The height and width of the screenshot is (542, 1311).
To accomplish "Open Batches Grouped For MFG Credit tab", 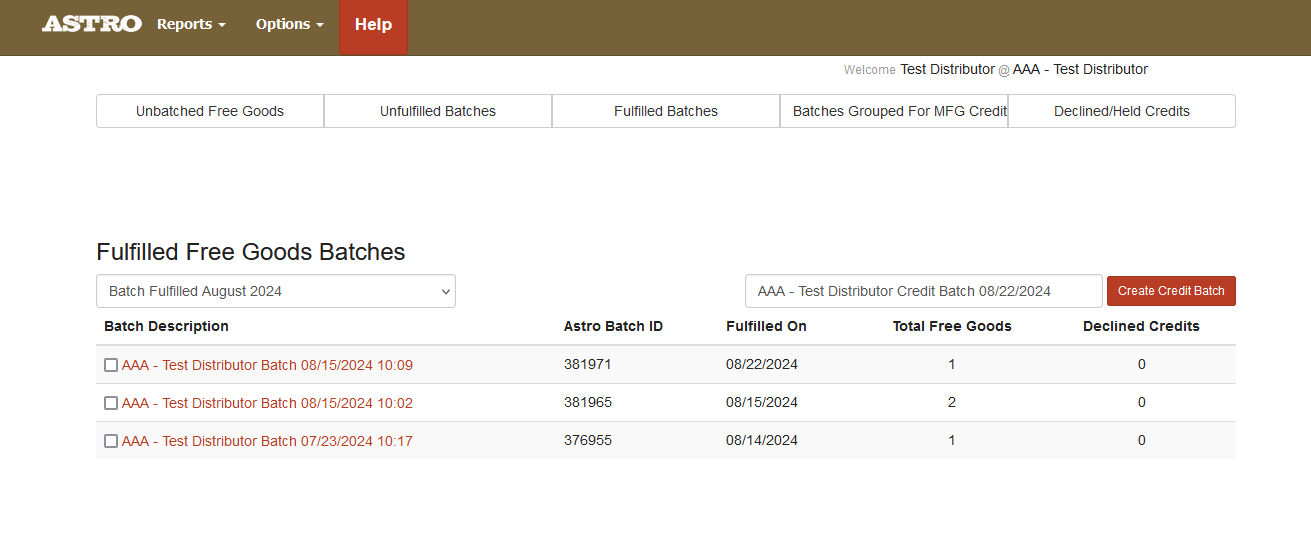I will click(x=894, y=111).
